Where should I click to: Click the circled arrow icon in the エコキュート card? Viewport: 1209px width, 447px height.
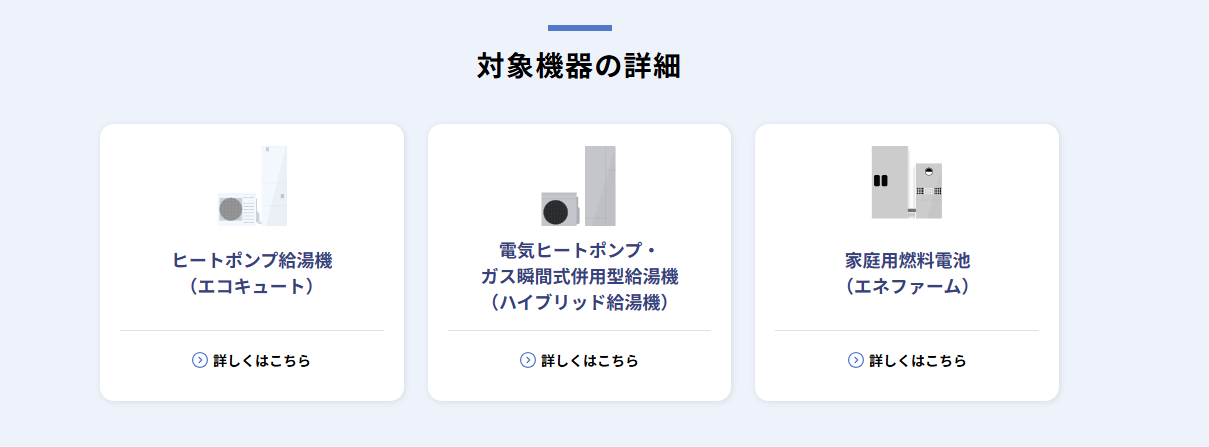coord(200,360)
